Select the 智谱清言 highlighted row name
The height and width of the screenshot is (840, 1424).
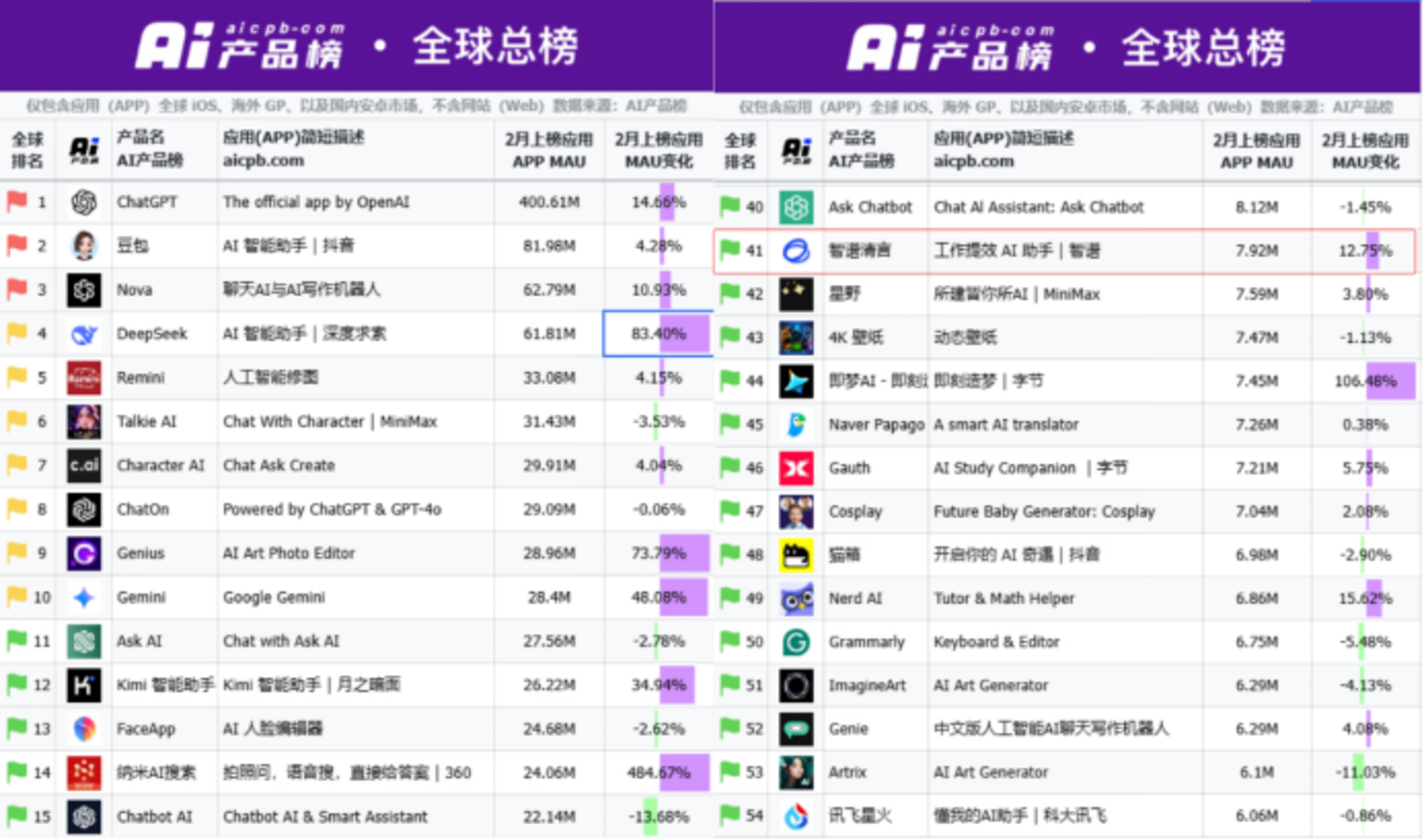[859, 251]
